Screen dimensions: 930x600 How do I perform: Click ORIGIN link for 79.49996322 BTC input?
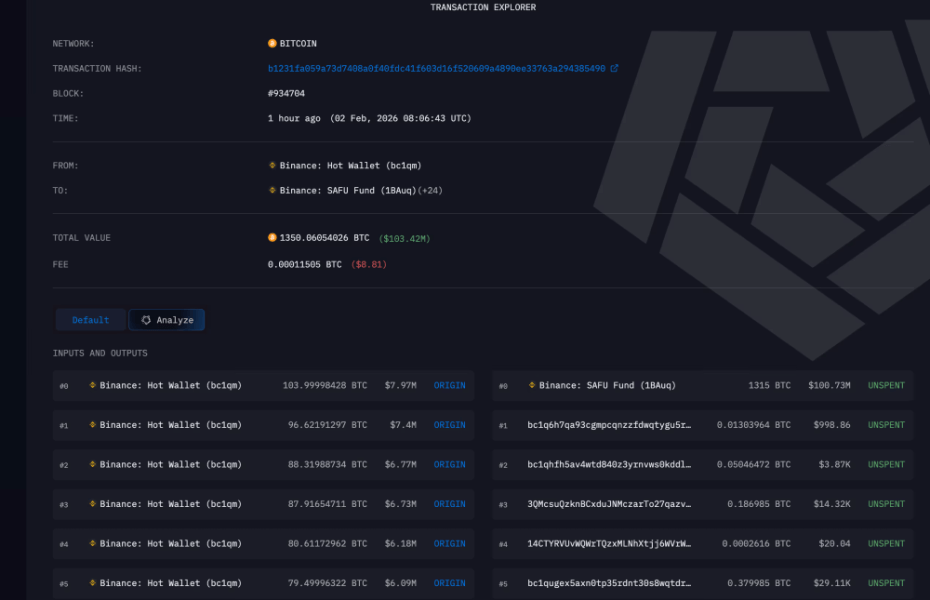pos(450,583)
